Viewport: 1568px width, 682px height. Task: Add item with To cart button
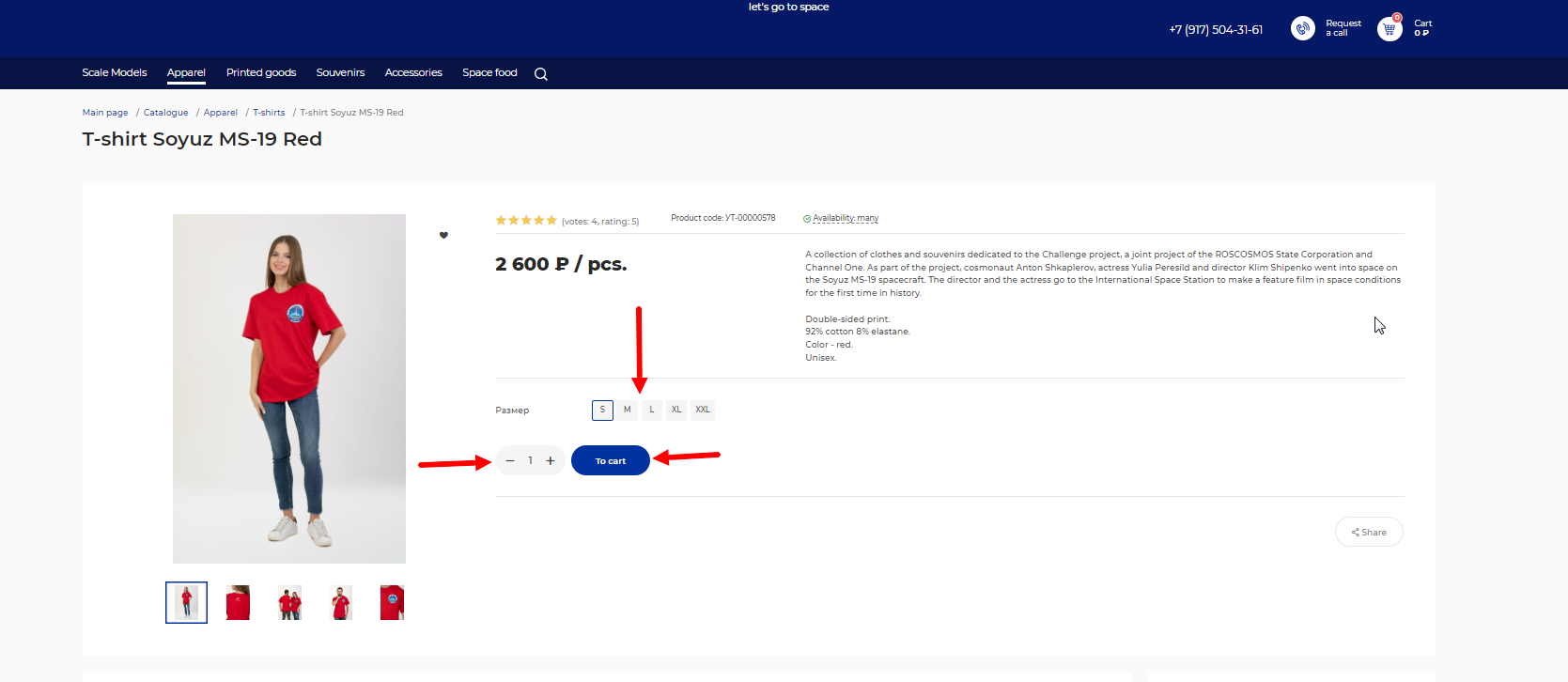[x=611, y=460]
